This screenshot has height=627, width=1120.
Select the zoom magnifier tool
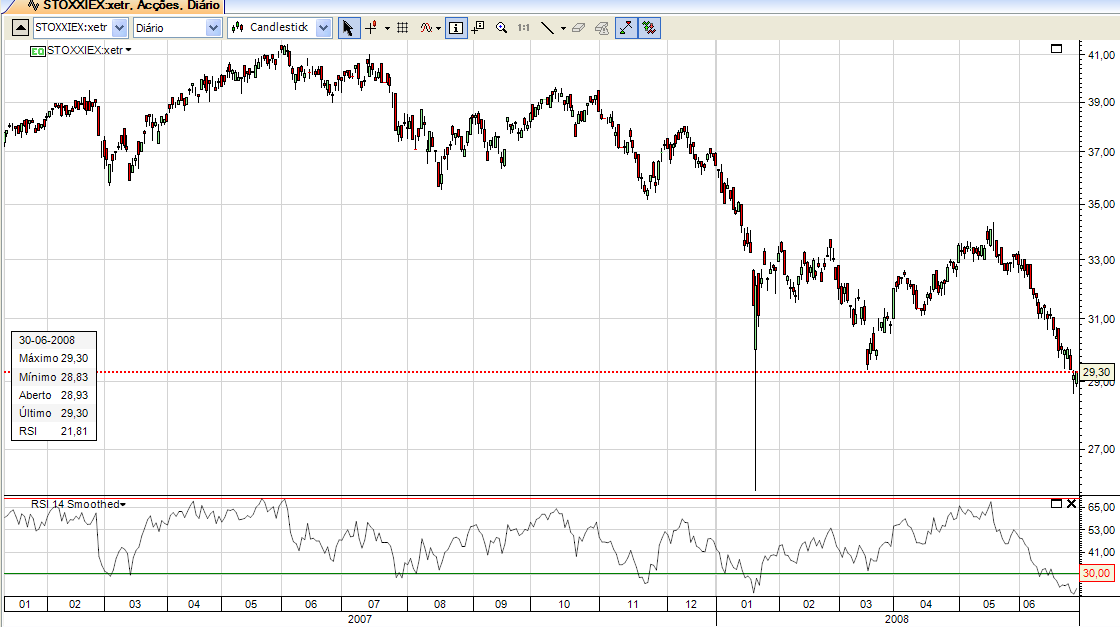[501, 28]
